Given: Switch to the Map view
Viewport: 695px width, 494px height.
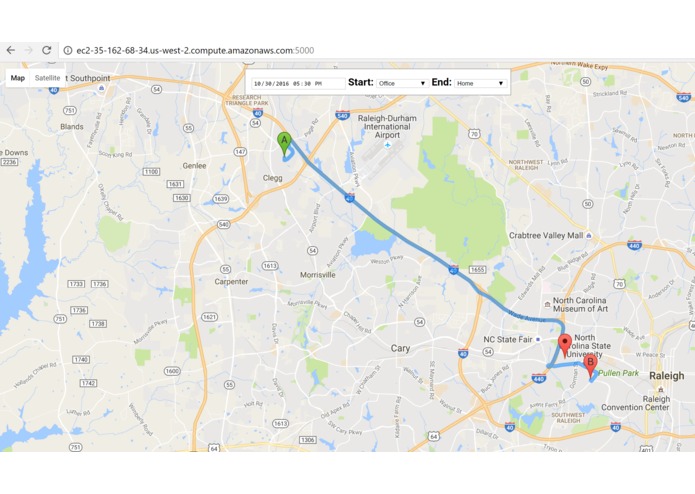Looking at the screenshot, I should (18, 78).
